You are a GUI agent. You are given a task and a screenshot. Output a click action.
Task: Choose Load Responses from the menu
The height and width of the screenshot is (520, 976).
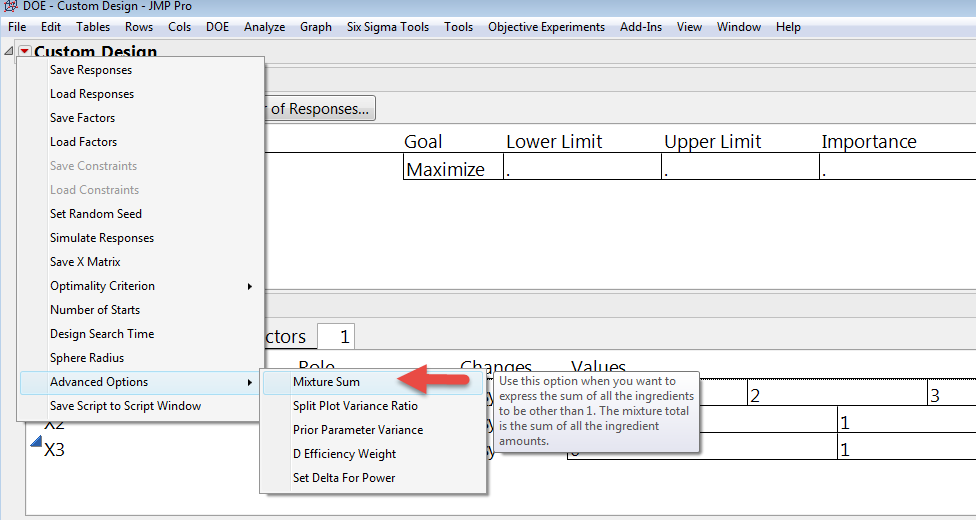point(142,94)
